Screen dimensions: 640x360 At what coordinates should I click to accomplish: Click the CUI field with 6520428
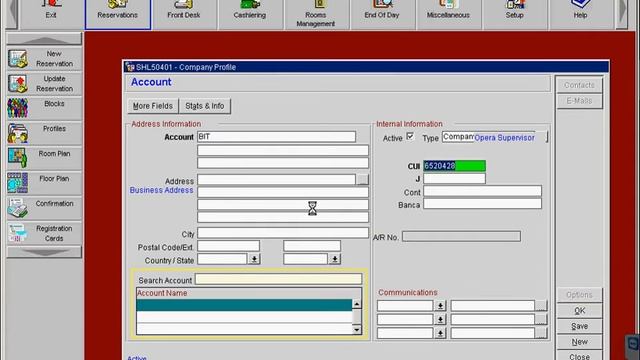point(454,166)
